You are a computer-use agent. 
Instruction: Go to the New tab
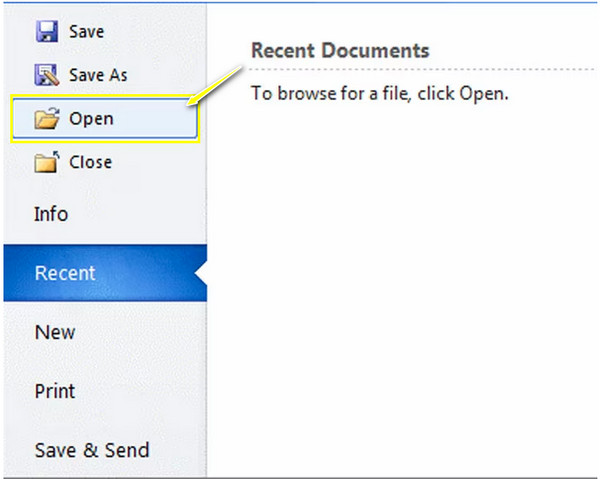[55, 332]
